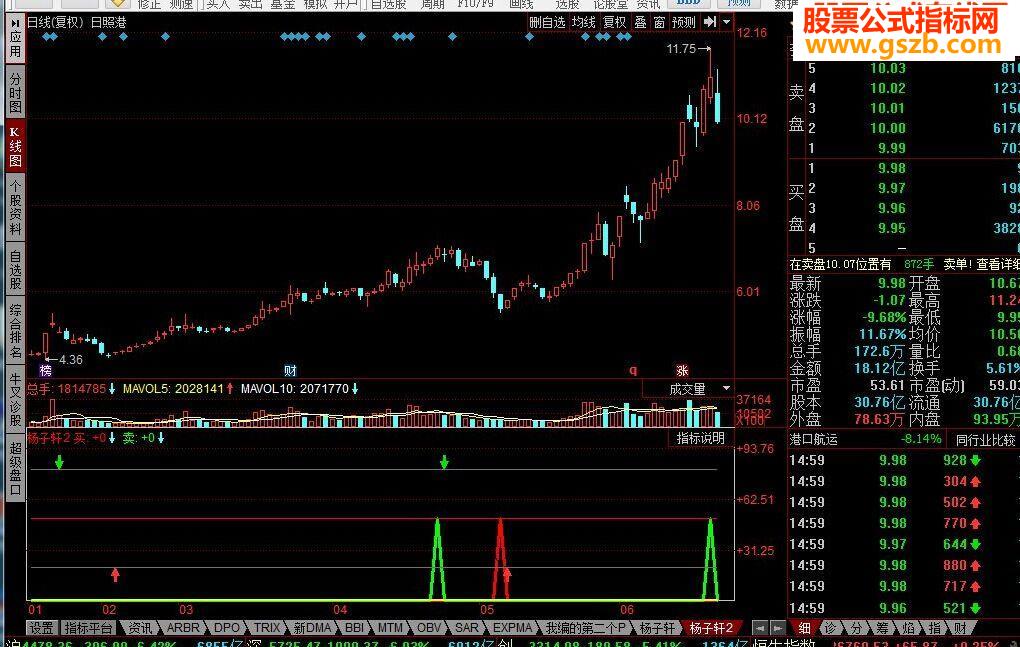Click the 榜 marker icon
The image size is (1020, 647).
(45, 371)
